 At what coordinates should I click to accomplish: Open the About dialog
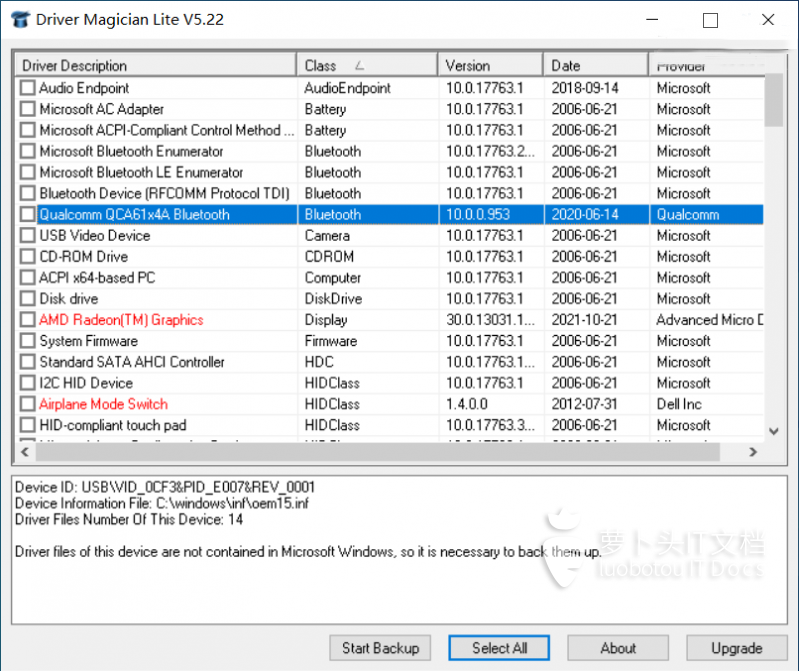coord(618,648)
